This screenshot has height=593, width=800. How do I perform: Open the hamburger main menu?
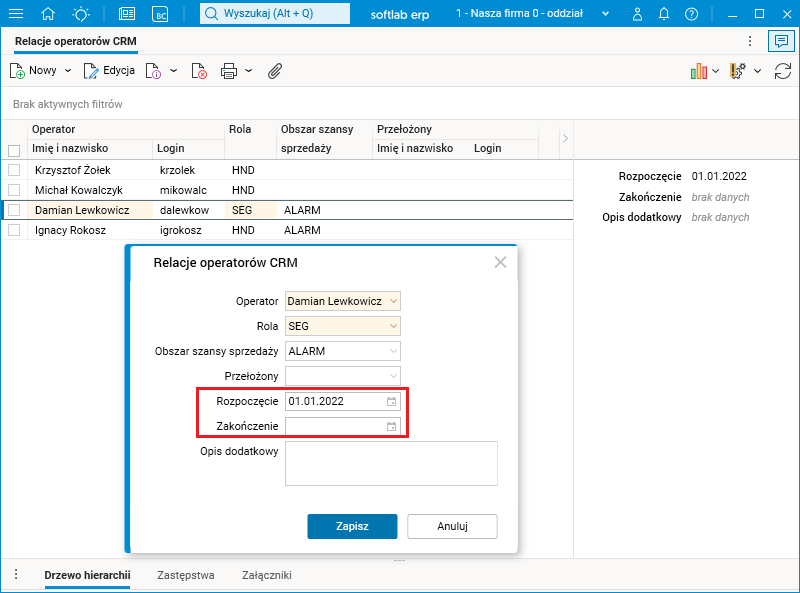point(16,14)
